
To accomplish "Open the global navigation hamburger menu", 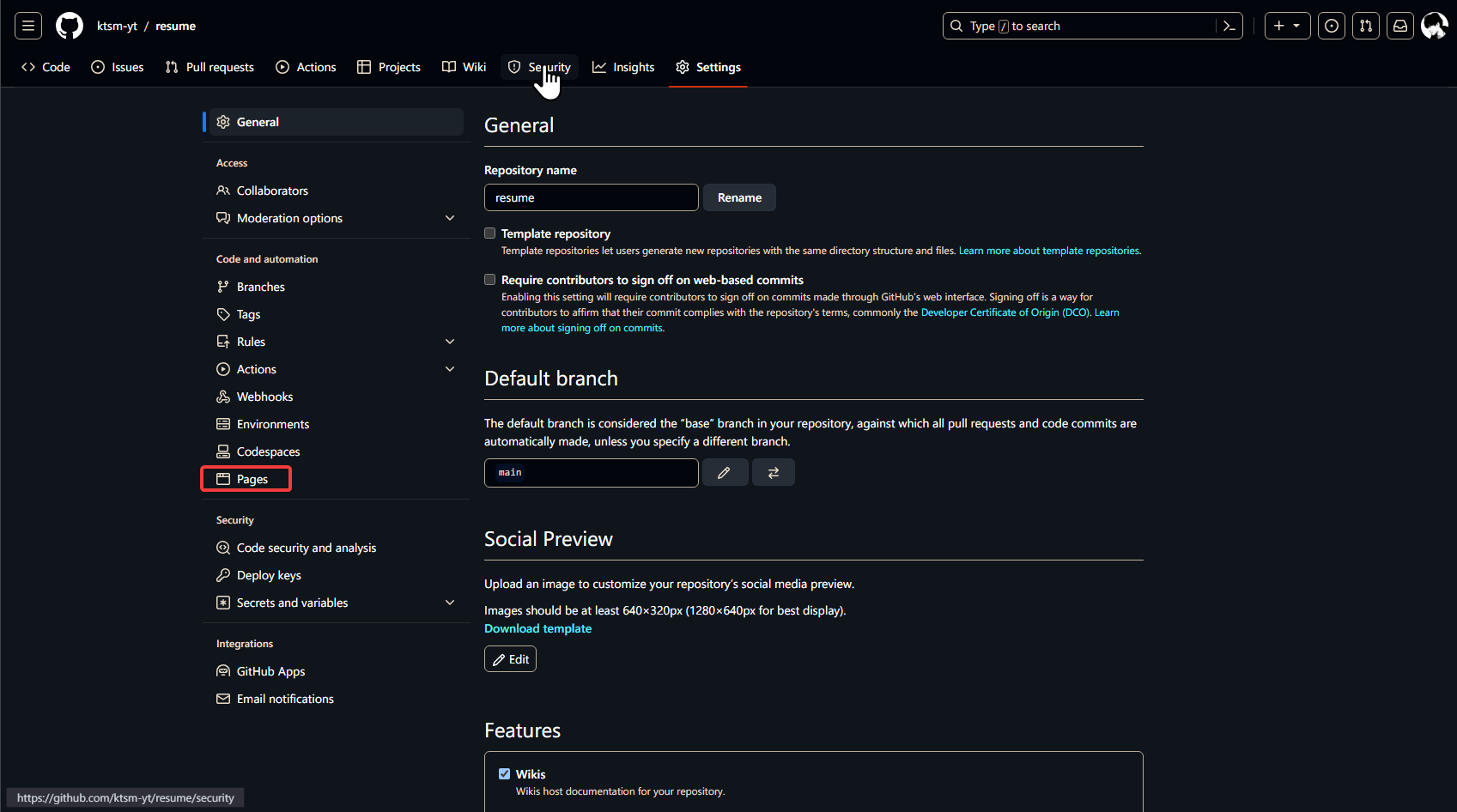I will [x=28, y=26].
